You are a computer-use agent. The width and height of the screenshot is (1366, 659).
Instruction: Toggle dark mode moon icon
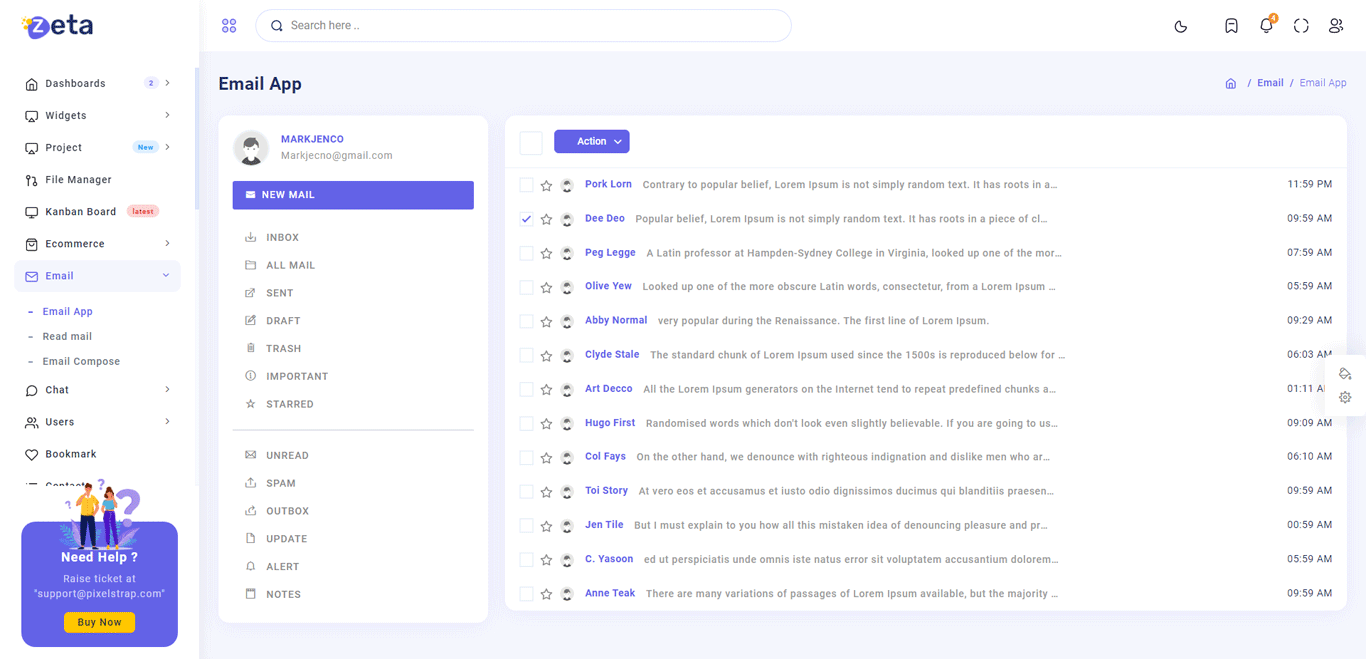coord(1181,26)
